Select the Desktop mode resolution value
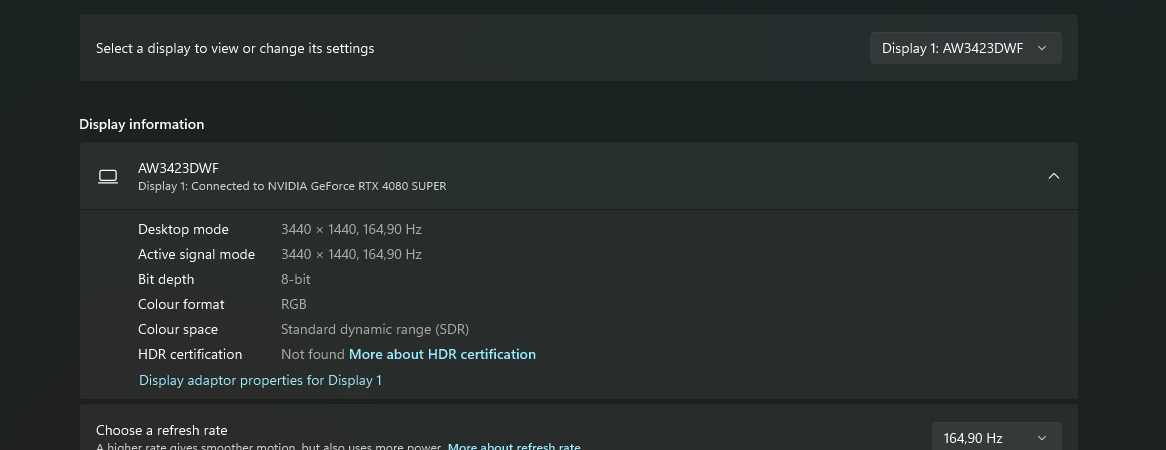The image size is (1166, 450). click(x=351, y=229)
